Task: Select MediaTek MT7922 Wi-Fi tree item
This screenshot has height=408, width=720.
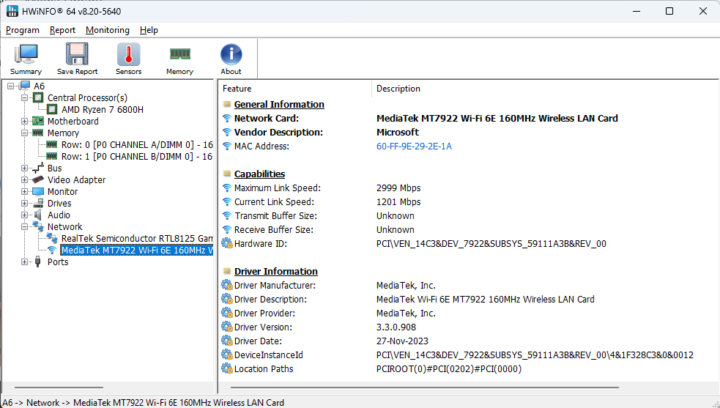Action: pos(137,250)
